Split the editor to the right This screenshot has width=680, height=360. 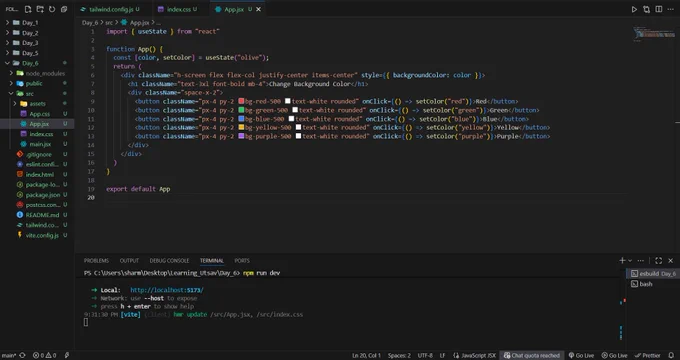click(659, 9)
